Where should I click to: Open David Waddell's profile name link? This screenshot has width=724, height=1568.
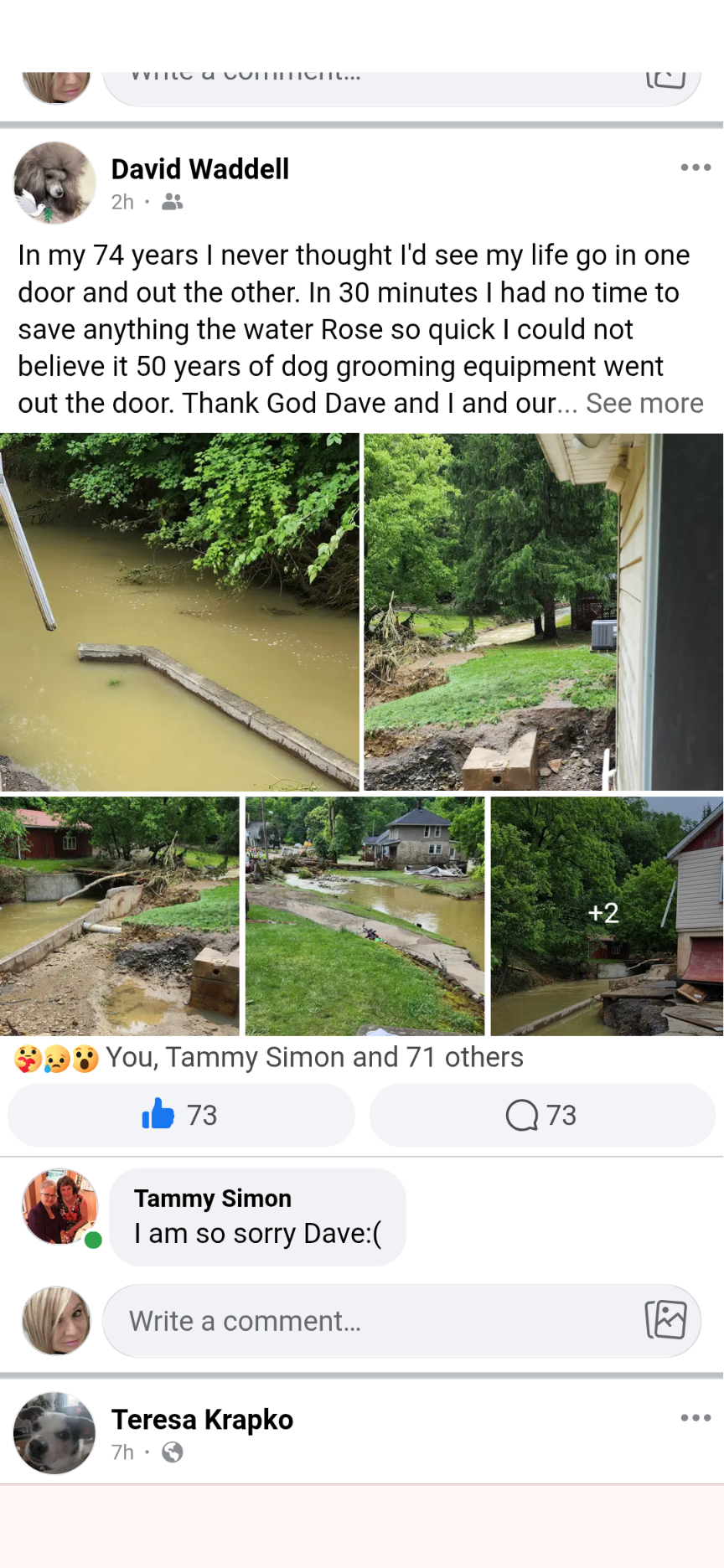(200, 169)
